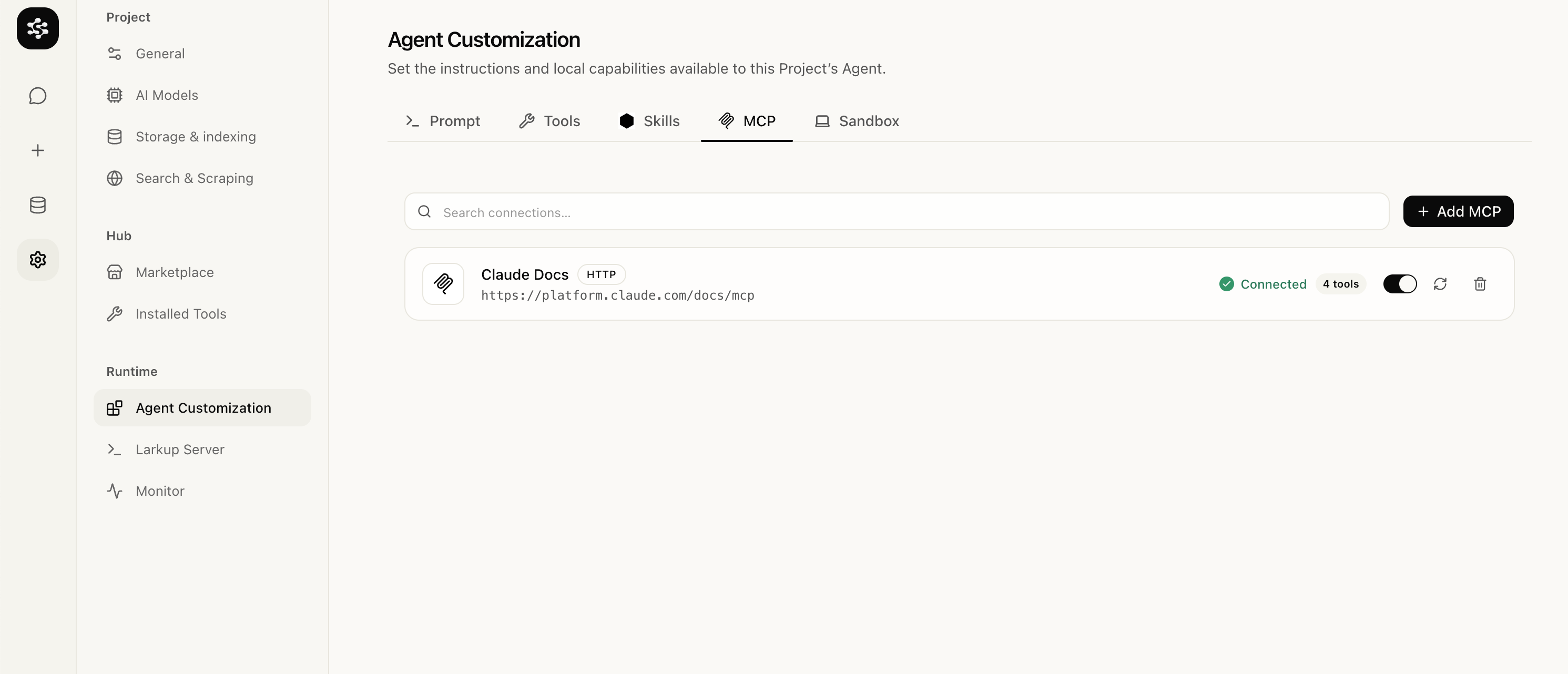
Task: Focus the Search connections field
Action: 897,211
